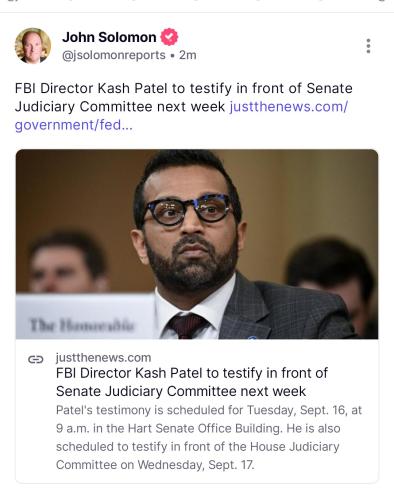
Task: Click the 'Committee on Wednesday, Sept. 17' line
Action: (155, 465)
